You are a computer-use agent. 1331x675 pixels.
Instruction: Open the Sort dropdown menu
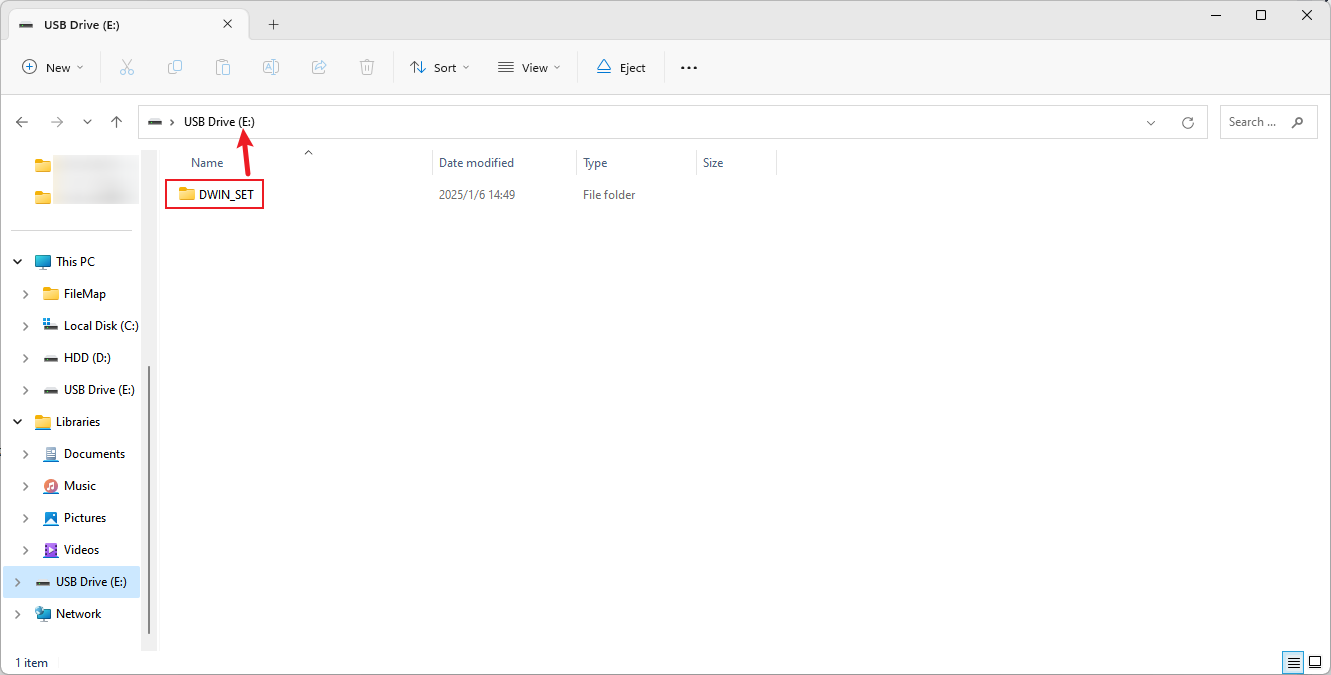tap(439, 67)
